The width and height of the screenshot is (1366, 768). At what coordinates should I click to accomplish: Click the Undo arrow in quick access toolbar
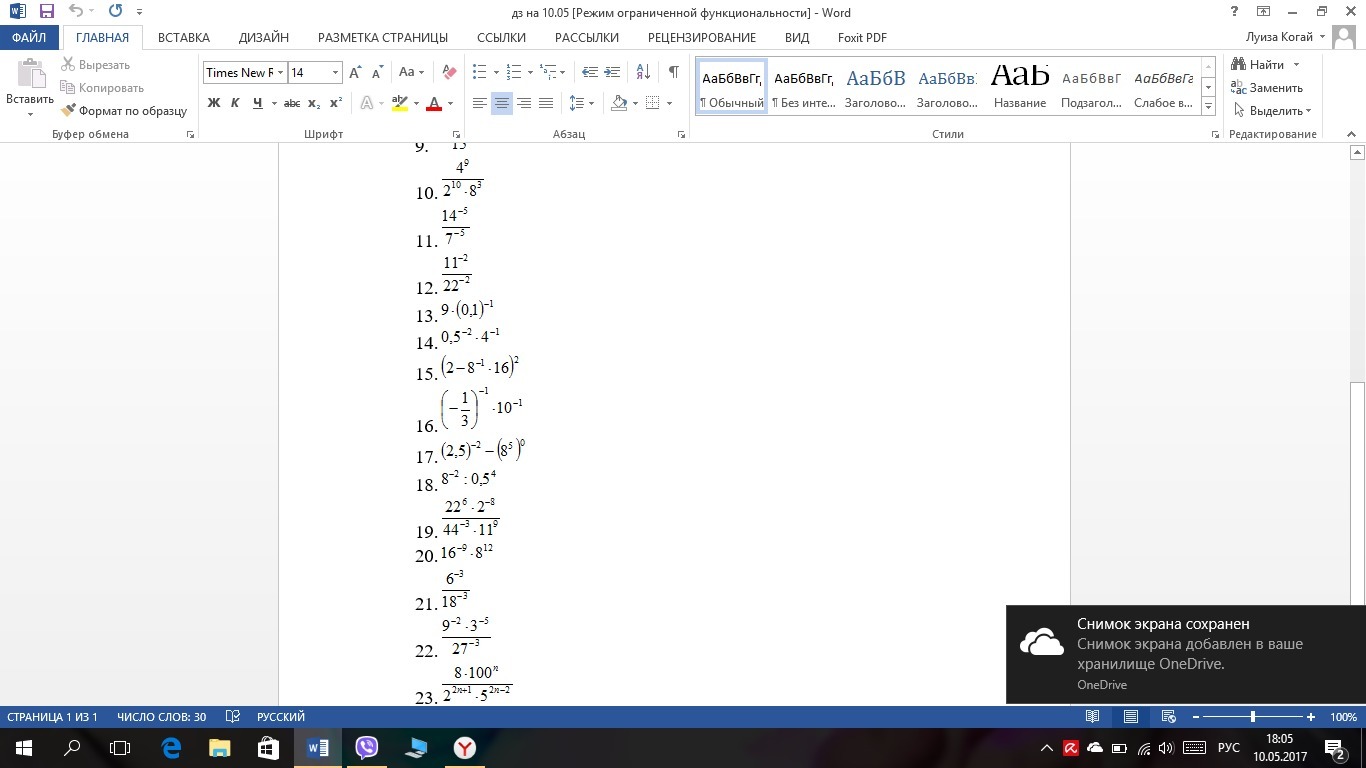[x=77, y=12]
